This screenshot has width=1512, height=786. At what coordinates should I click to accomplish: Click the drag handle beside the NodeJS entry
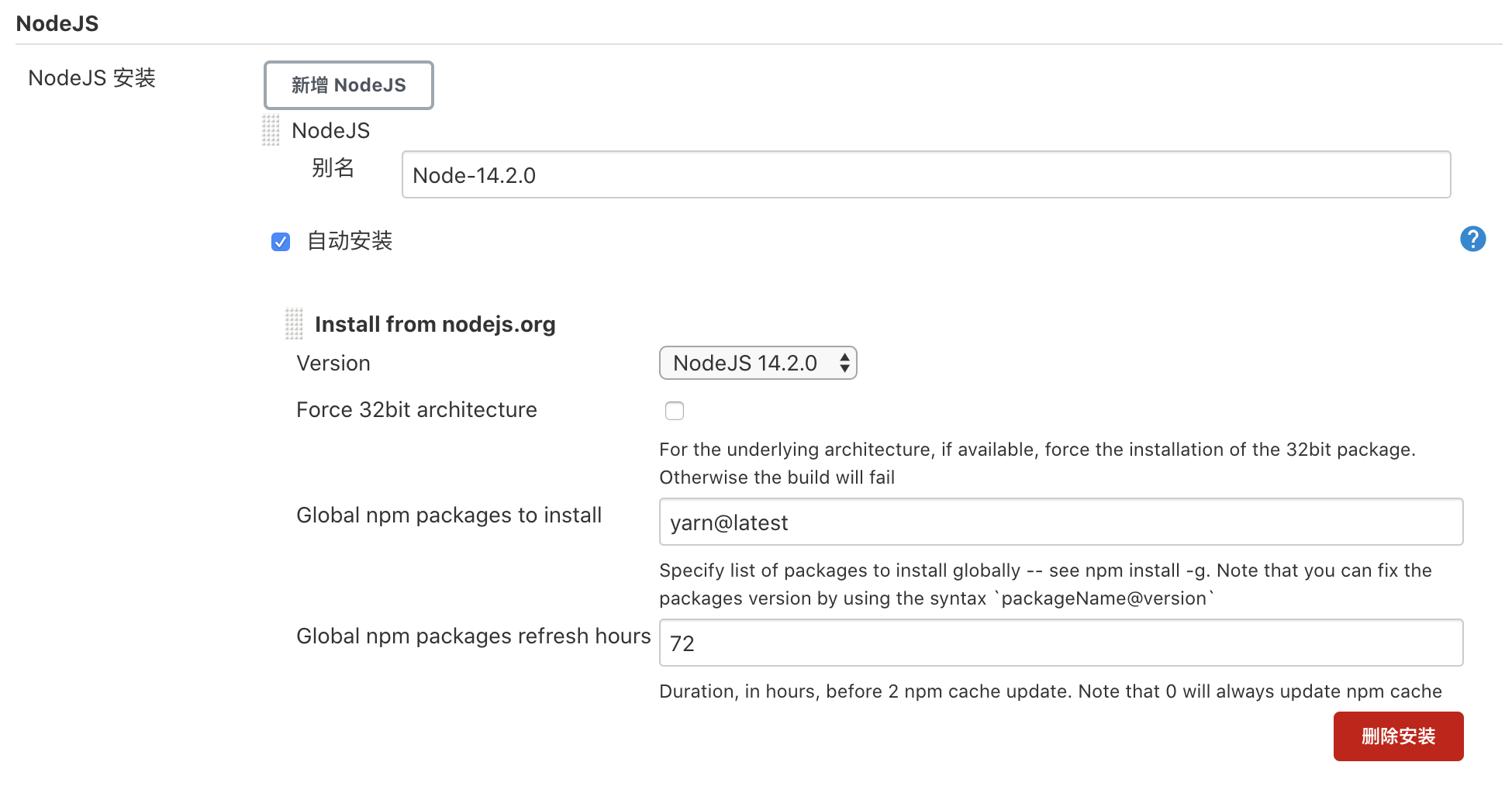pyautogui.click(x=271, y=130)
